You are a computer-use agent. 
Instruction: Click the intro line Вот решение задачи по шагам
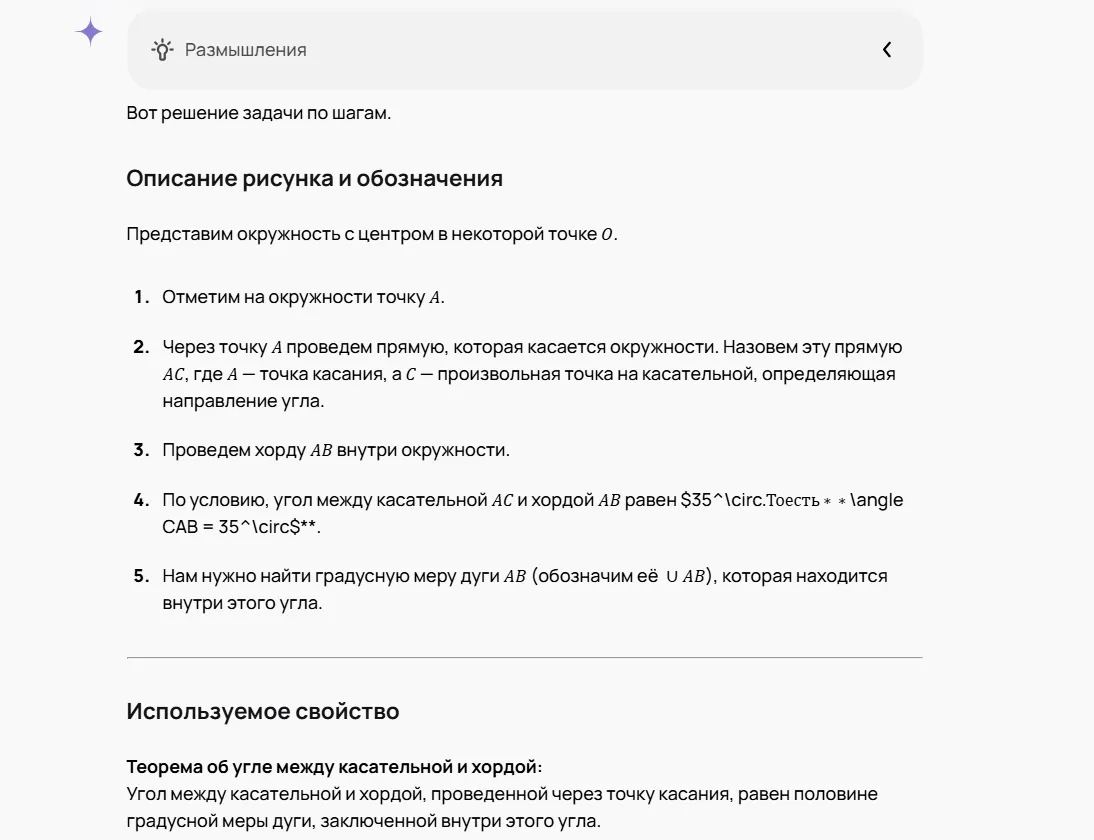[x=259, y=113]
